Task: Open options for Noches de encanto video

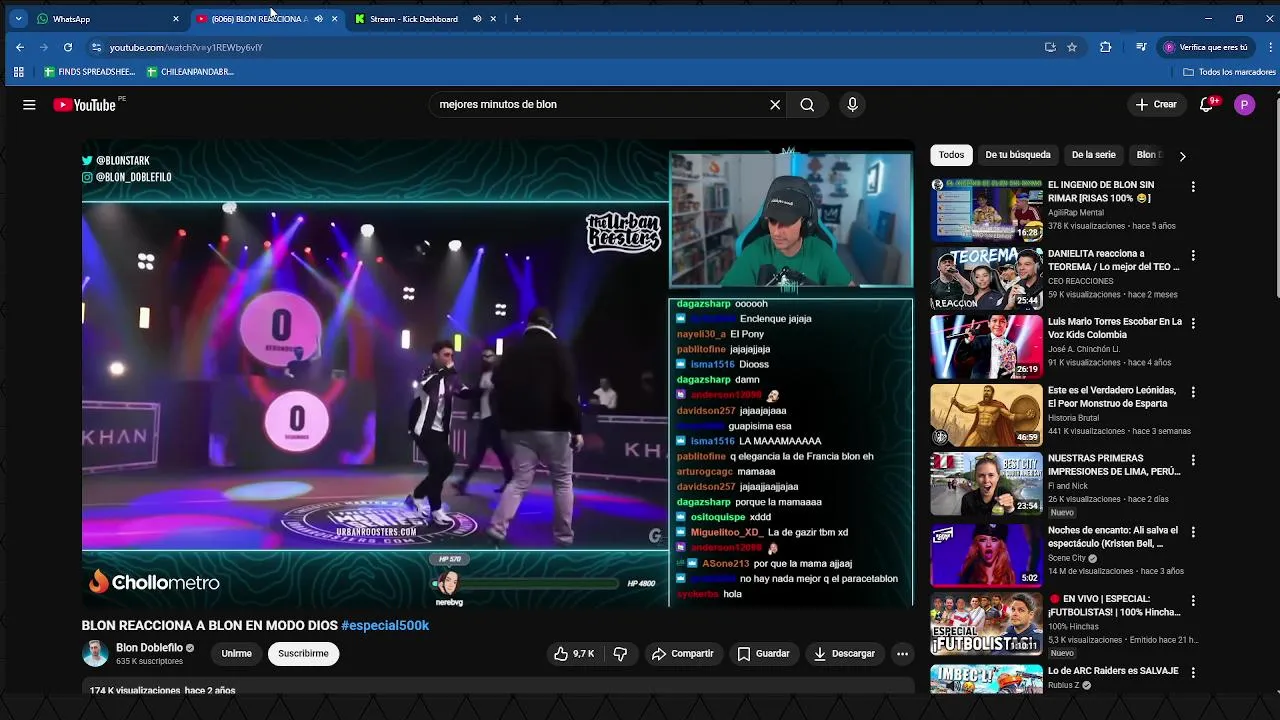Action: (x=1192, y=533)
